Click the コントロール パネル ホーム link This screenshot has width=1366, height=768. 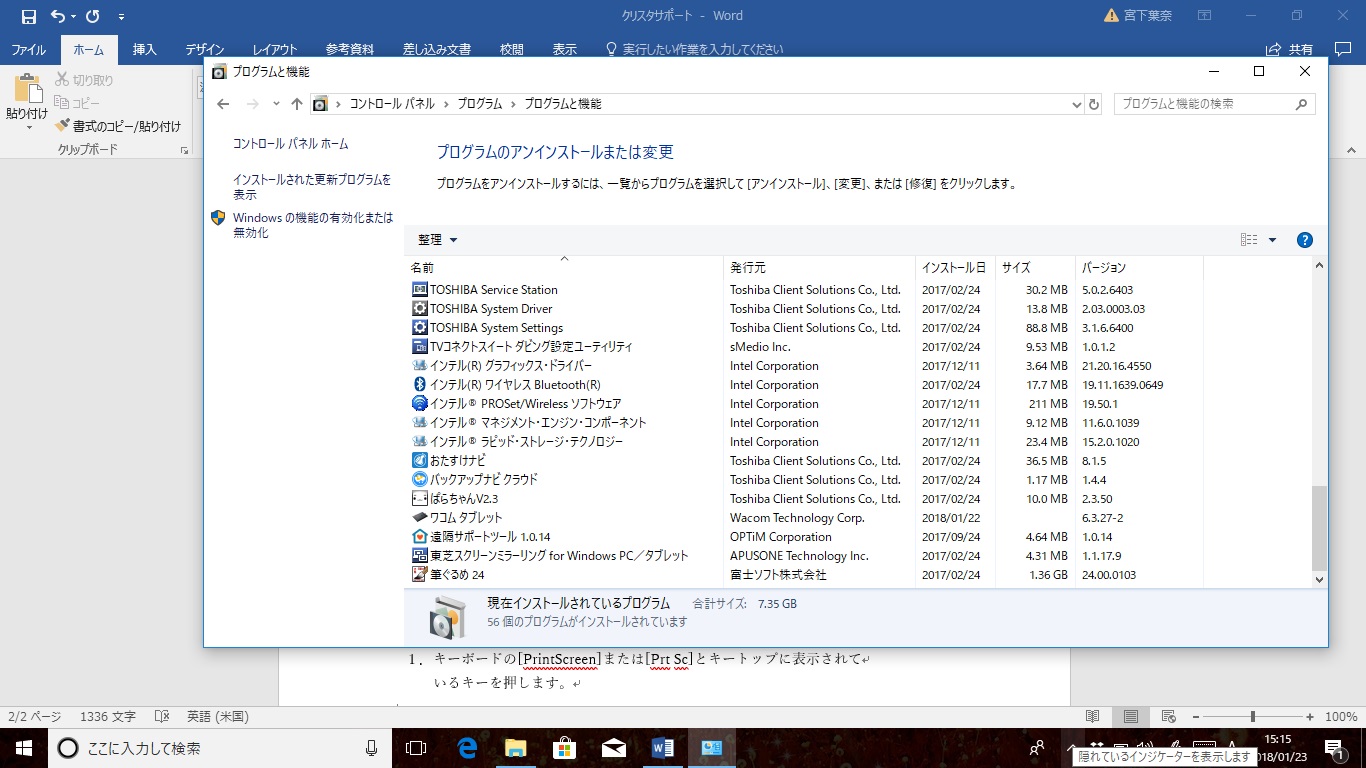pyautogui.click(x=290, y=144)
